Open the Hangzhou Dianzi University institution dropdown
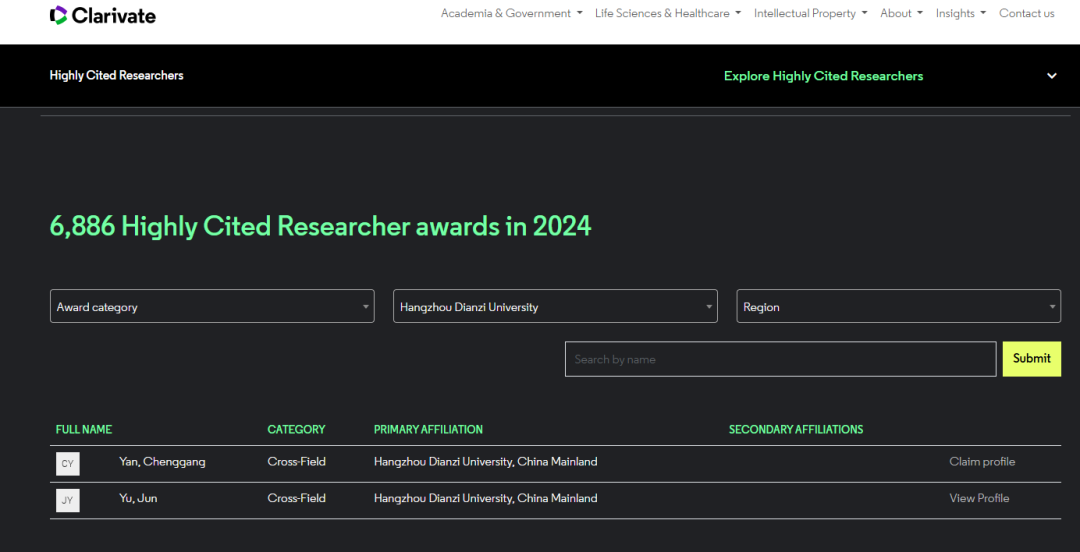 [x=555, y=306]
